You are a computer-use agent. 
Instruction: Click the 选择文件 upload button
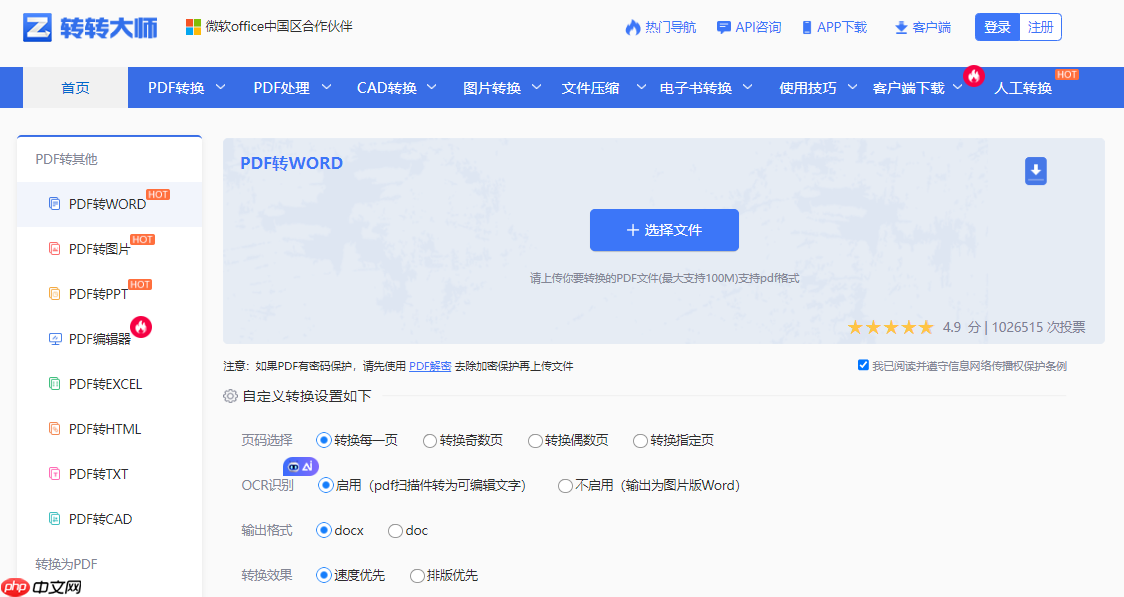pos(664,229)
